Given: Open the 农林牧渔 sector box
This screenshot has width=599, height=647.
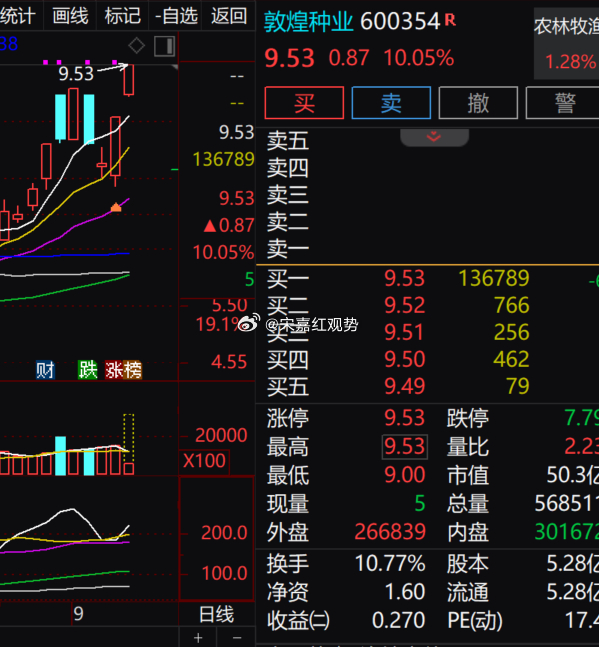Looking at the screenshot, I should [x=566, y=43].
